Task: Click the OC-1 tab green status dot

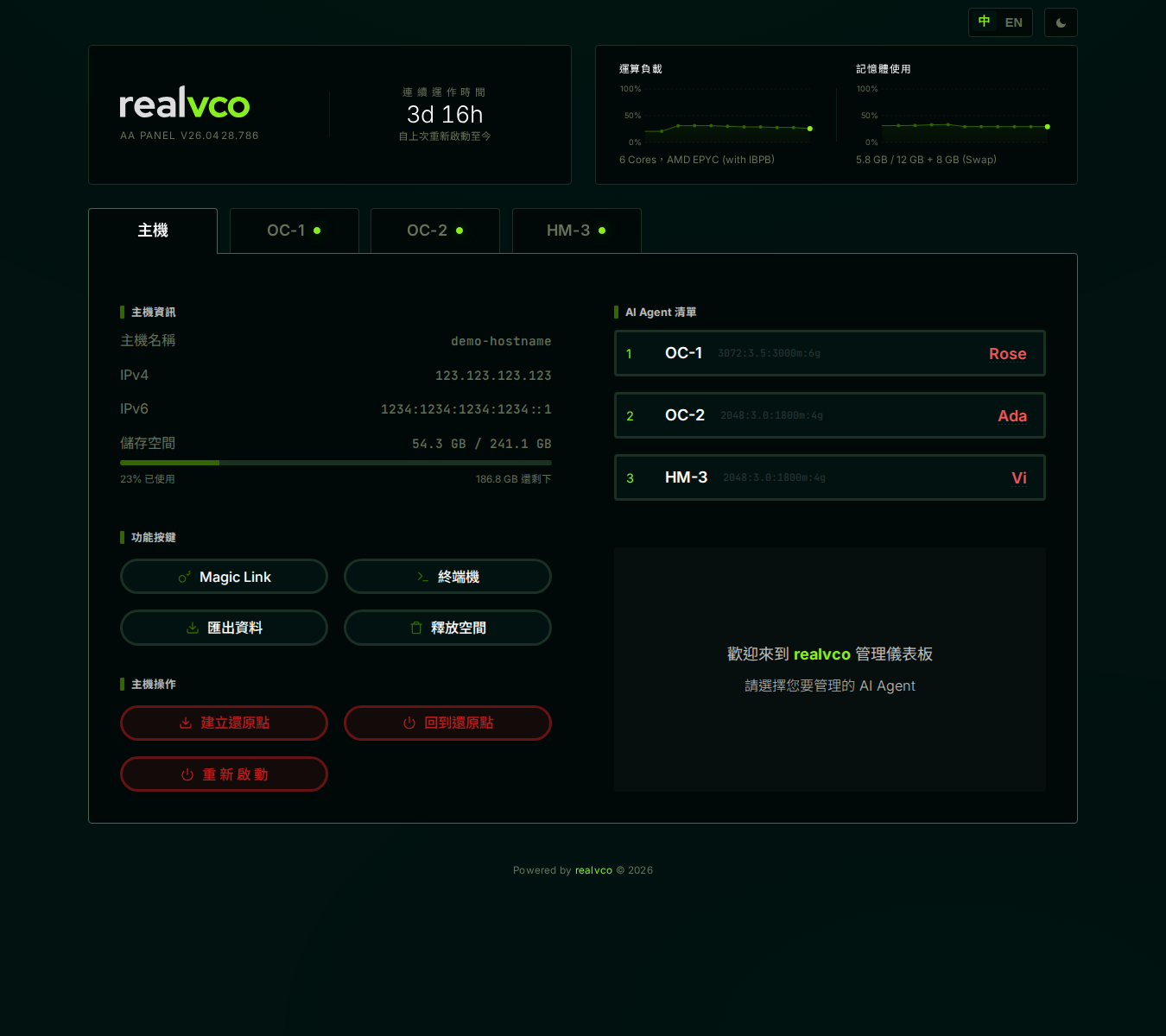Action: tap(317, 231)
